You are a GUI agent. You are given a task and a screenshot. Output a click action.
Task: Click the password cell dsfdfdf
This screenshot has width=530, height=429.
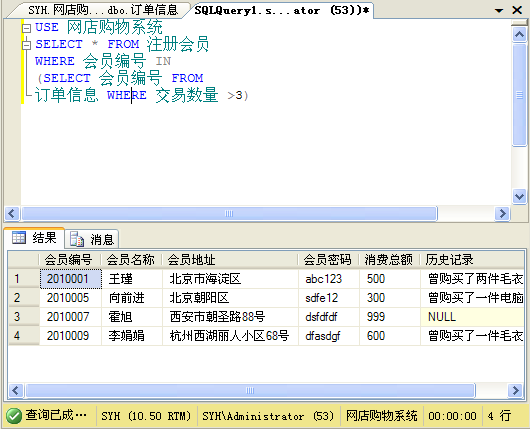pos(329,317)
